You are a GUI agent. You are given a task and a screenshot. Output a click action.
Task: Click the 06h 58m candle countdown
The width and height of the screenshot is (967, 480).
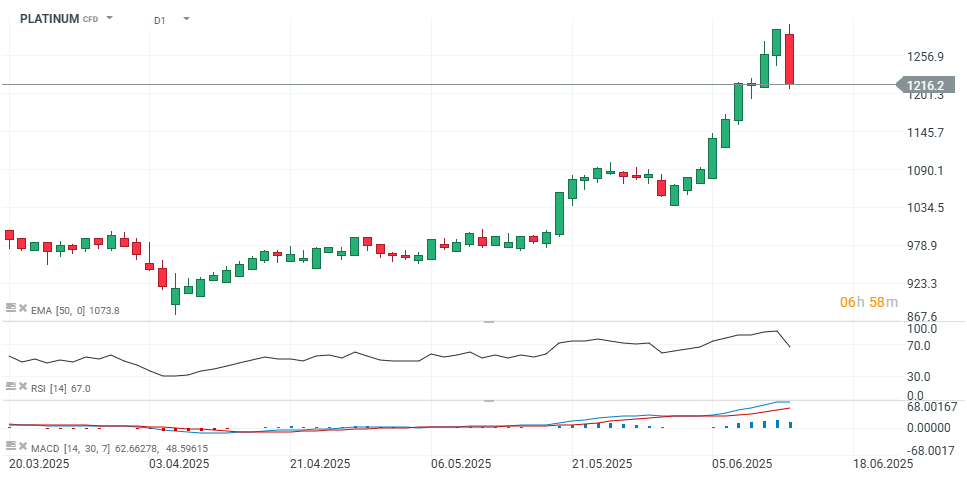869,302
